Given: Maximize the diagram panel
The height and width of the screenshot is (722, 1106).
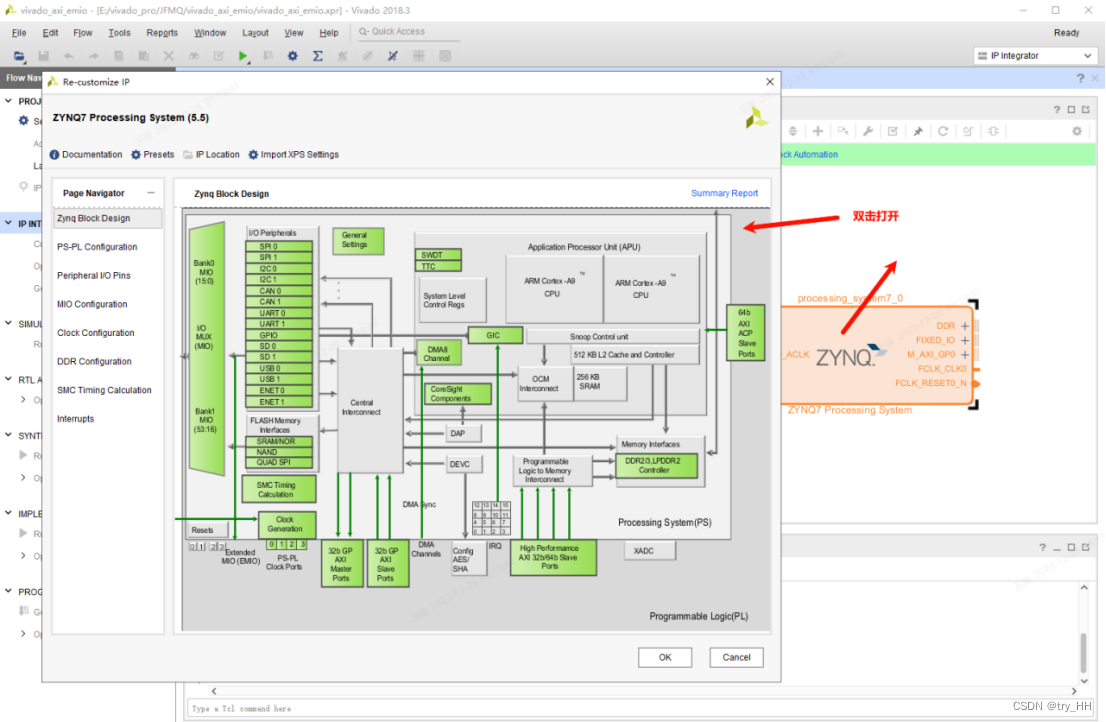Looking at the screenshot, I should click(x=1071, y=110).
